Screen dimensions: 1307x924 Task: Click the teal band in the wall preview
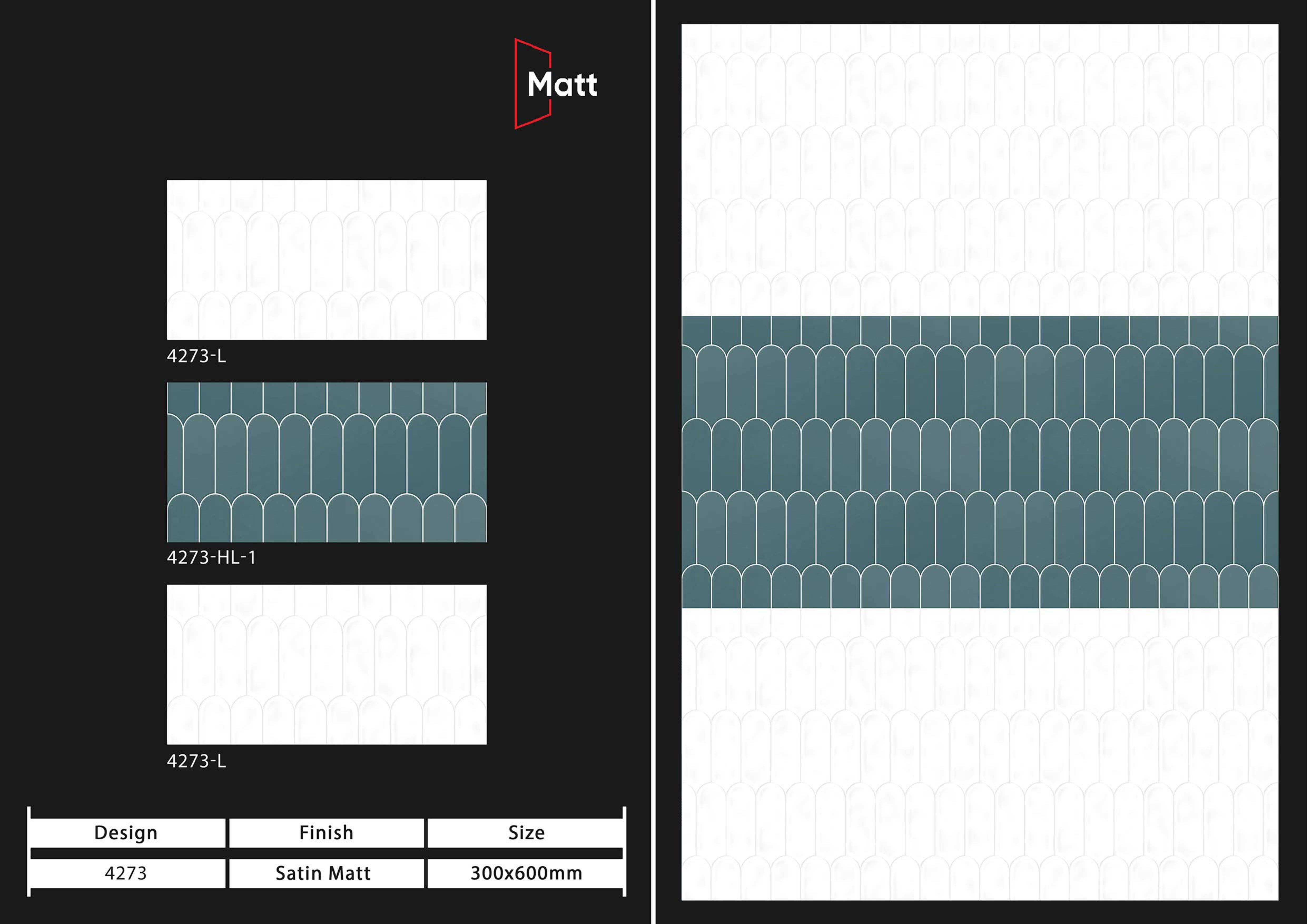979,462
